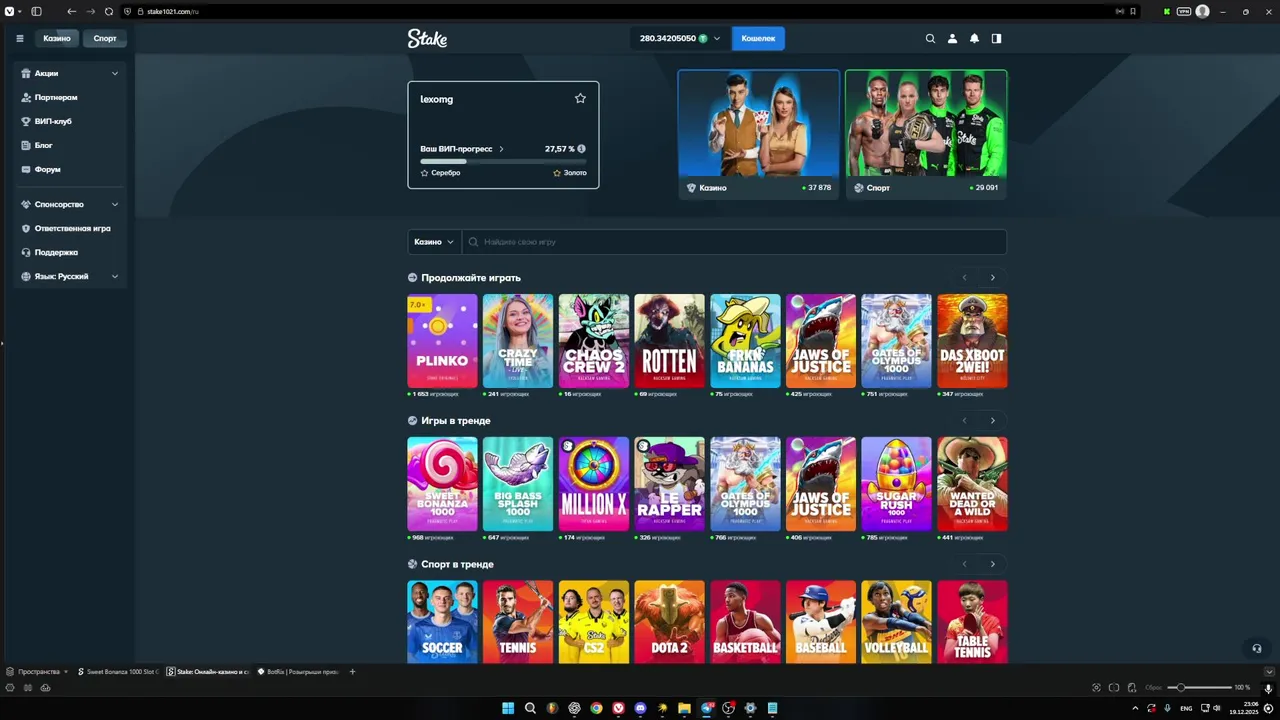Click the VIP progress info icon
The width and height of the screenshot is (1280, 720).
tap(581, 149)
